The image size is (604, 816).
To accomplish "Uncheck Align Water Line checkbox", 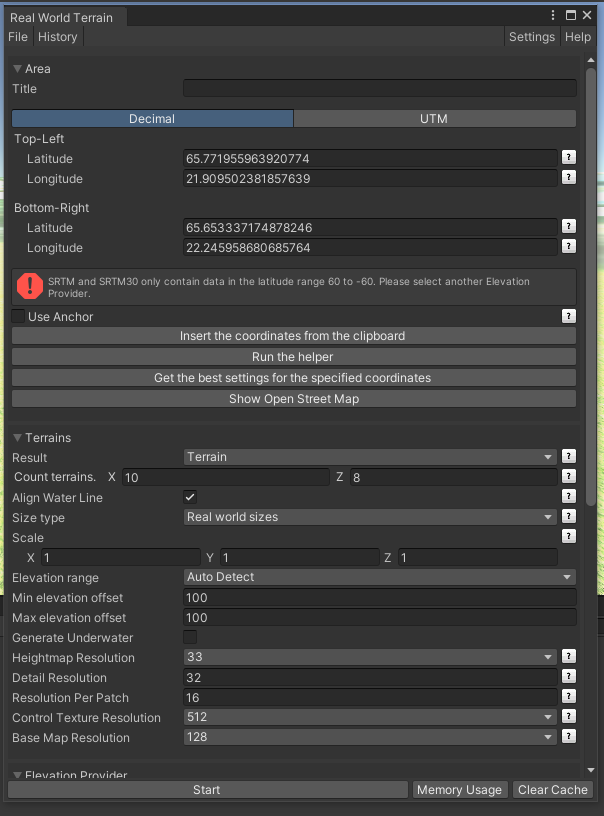I will tap(190, 497).
